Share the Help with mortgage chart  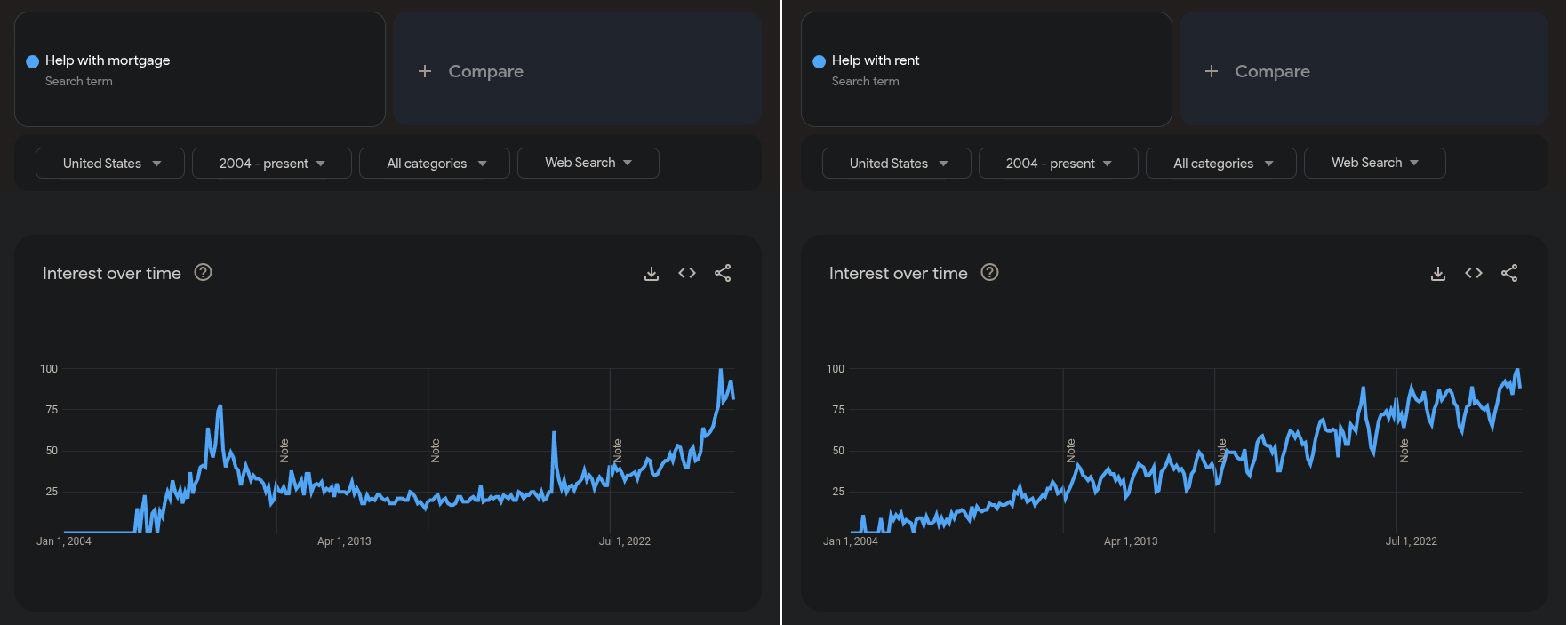(x=723, y=273)
